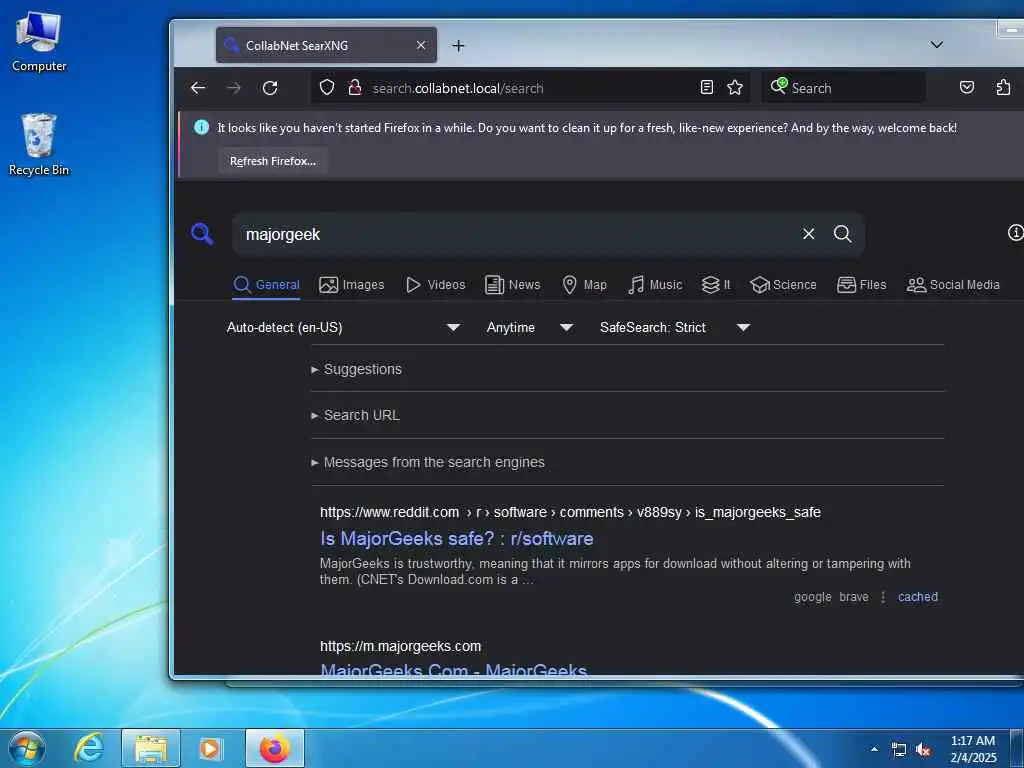Image resolution: width=1024 pixels, height=768 pixels.
Task: Open the Anytime time range dropdown
Action: click(530, 327)
